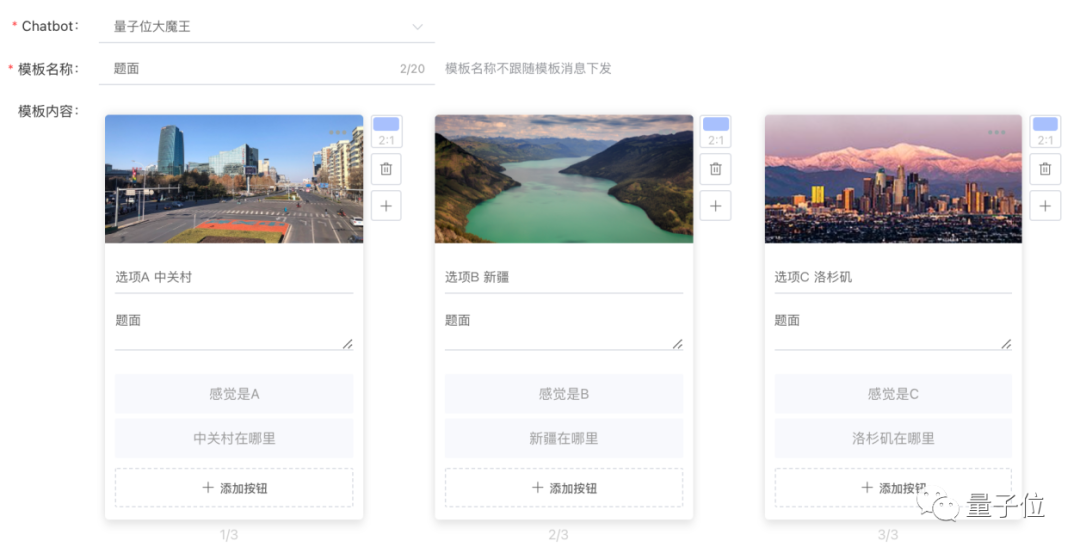Delete the 中关村 card with trash icon
Screen dimensions: 1080x553
pyautogui.click(x=386, y=169)
